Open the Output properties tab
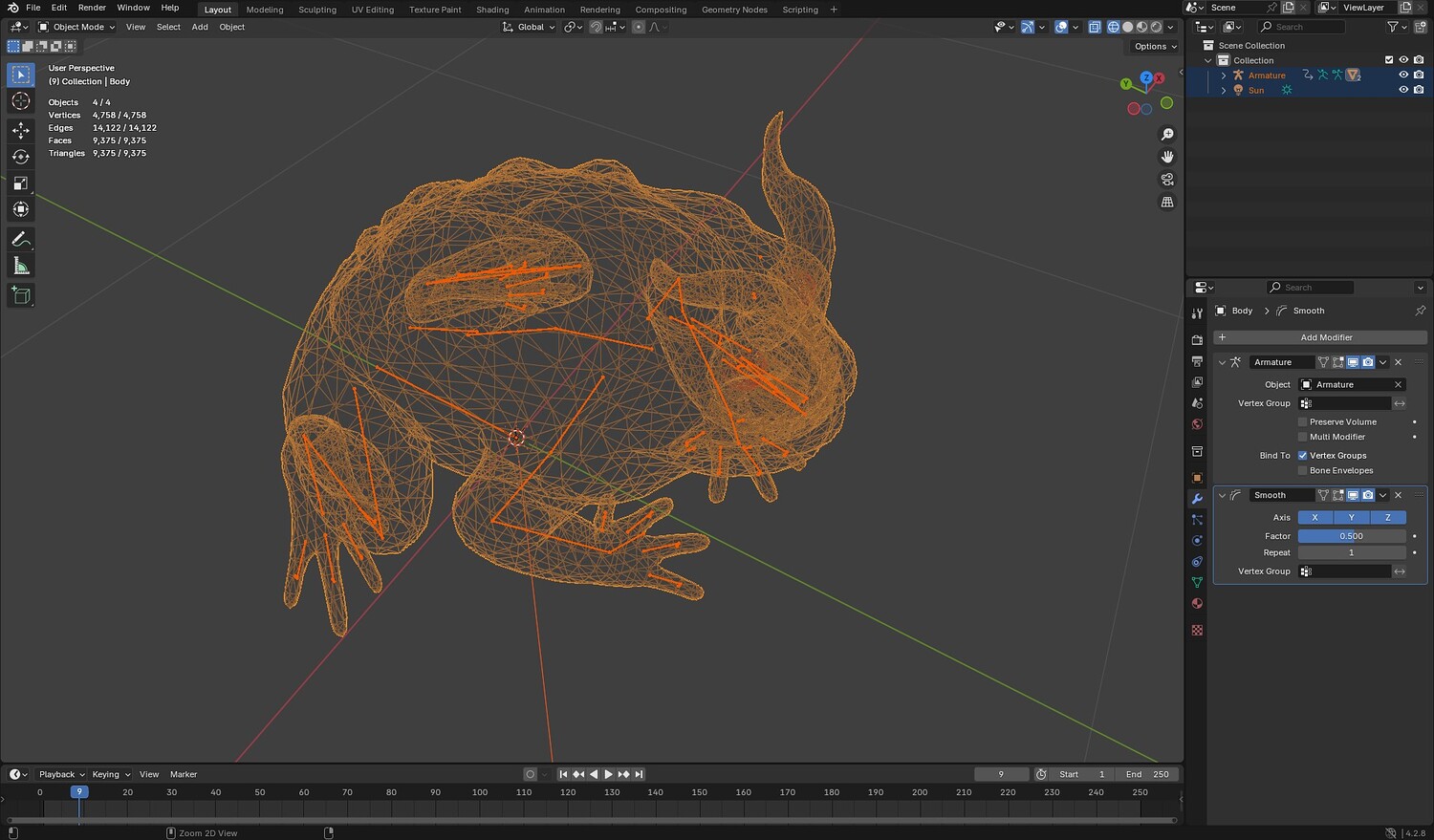The image size is (1434, 840). [x=1197, y=361]
